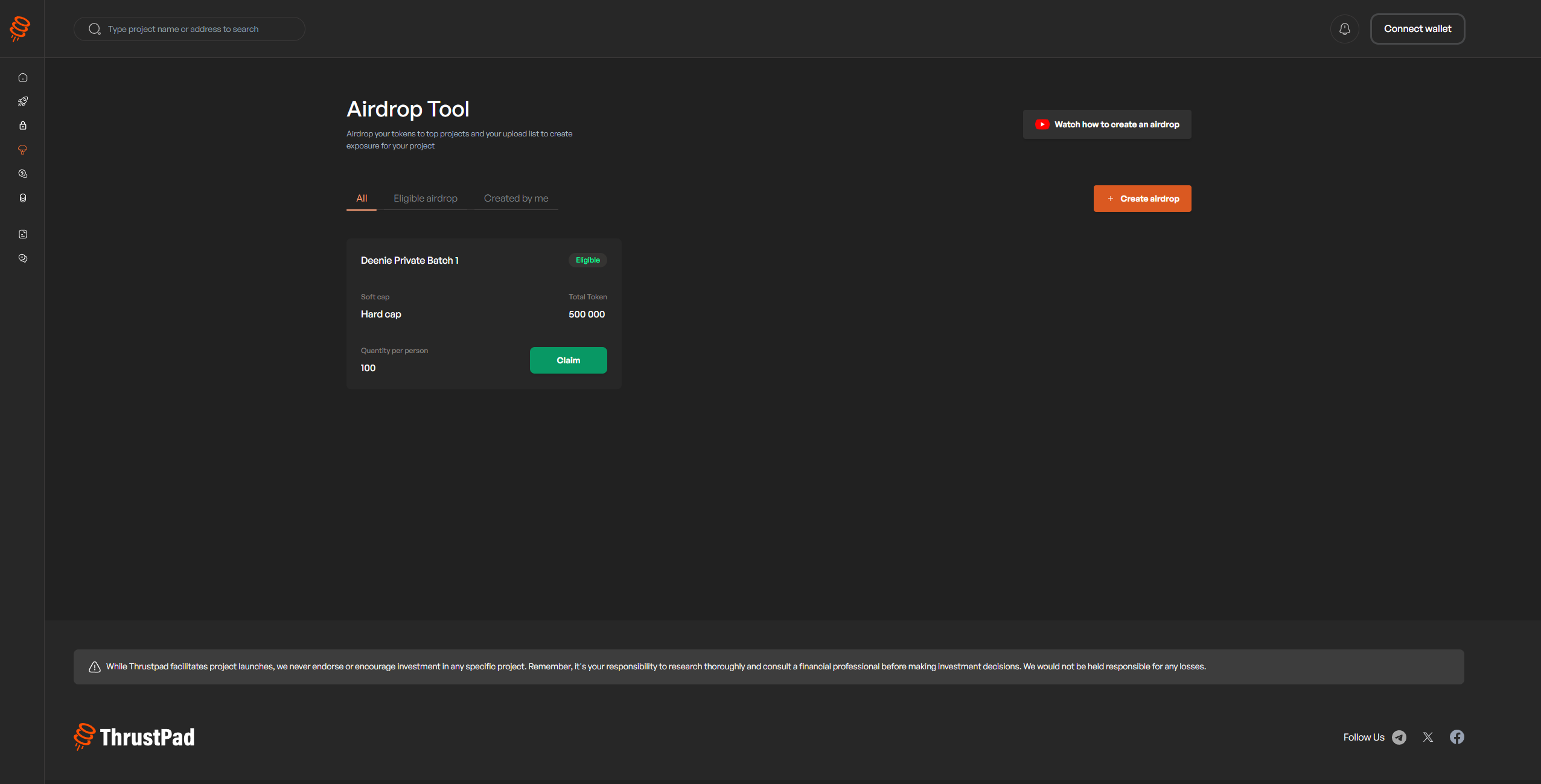The image size is (1541, 784).
Task: Click the Create airdrop button
Action: coord(1142,199)
